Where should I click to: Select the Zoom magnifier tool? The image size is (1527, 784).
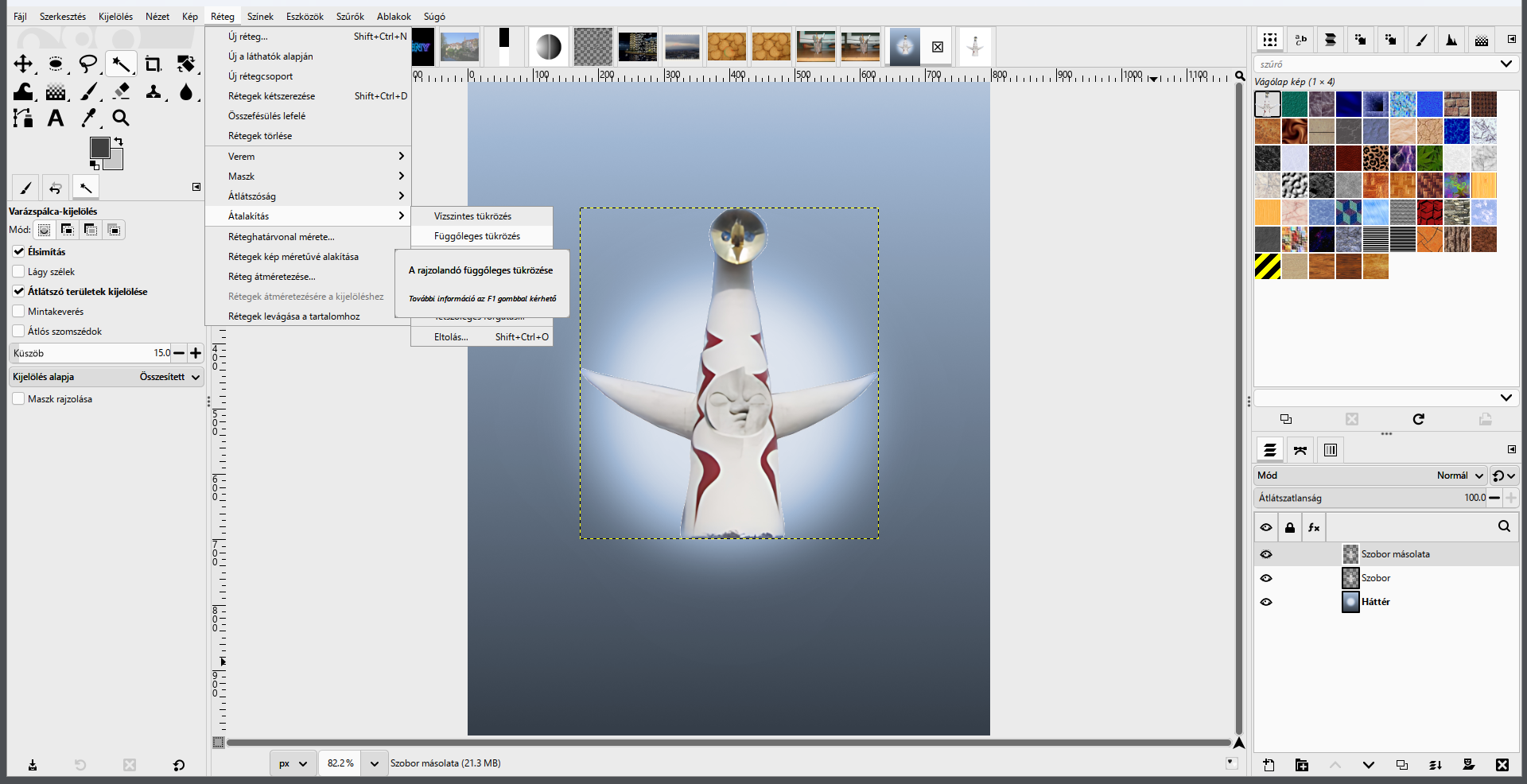click(x=121, y=118)
